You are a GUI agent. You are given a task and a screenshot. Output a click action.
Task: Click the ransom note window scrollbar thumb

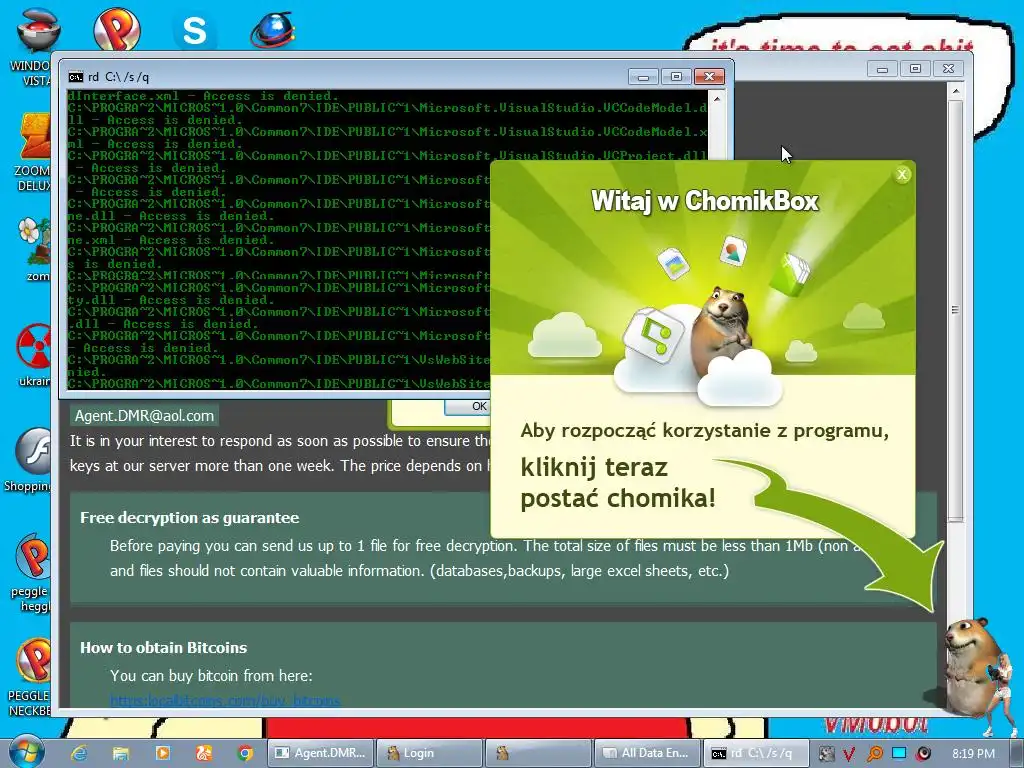[955, 310]
